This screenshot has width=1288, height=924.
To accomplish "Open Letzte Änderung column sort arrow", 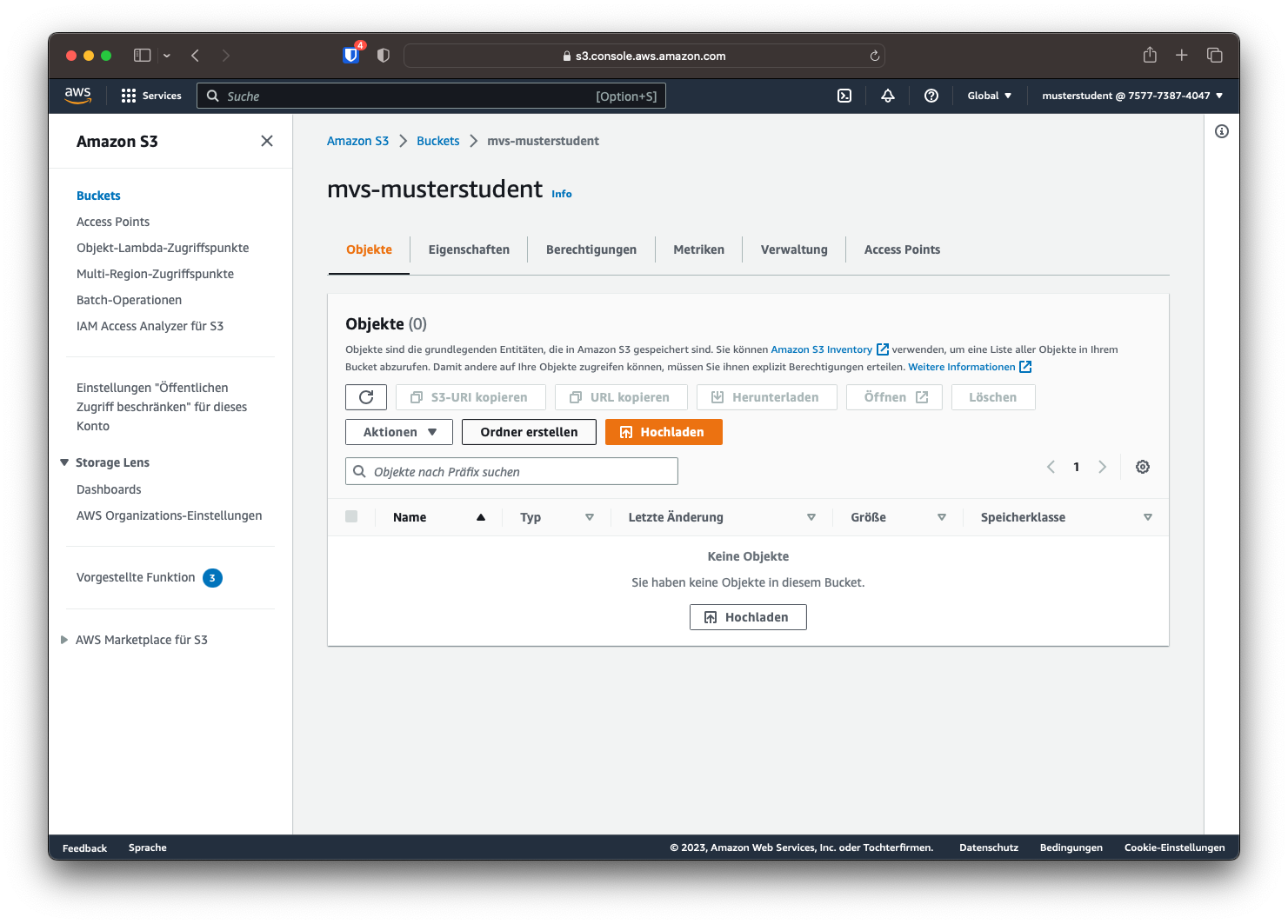I will 811,517.
